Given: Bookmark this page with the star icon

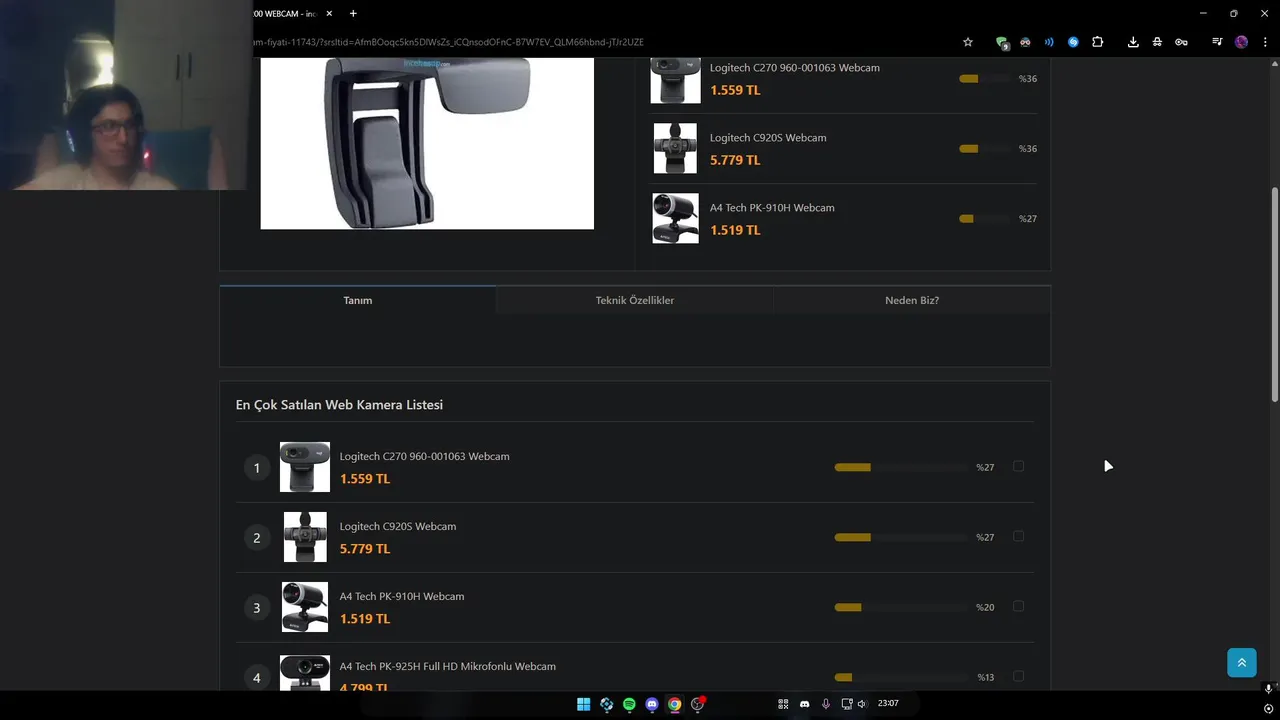Looking at the screenshot, I should pyautogui.click(x=968, y=42).
